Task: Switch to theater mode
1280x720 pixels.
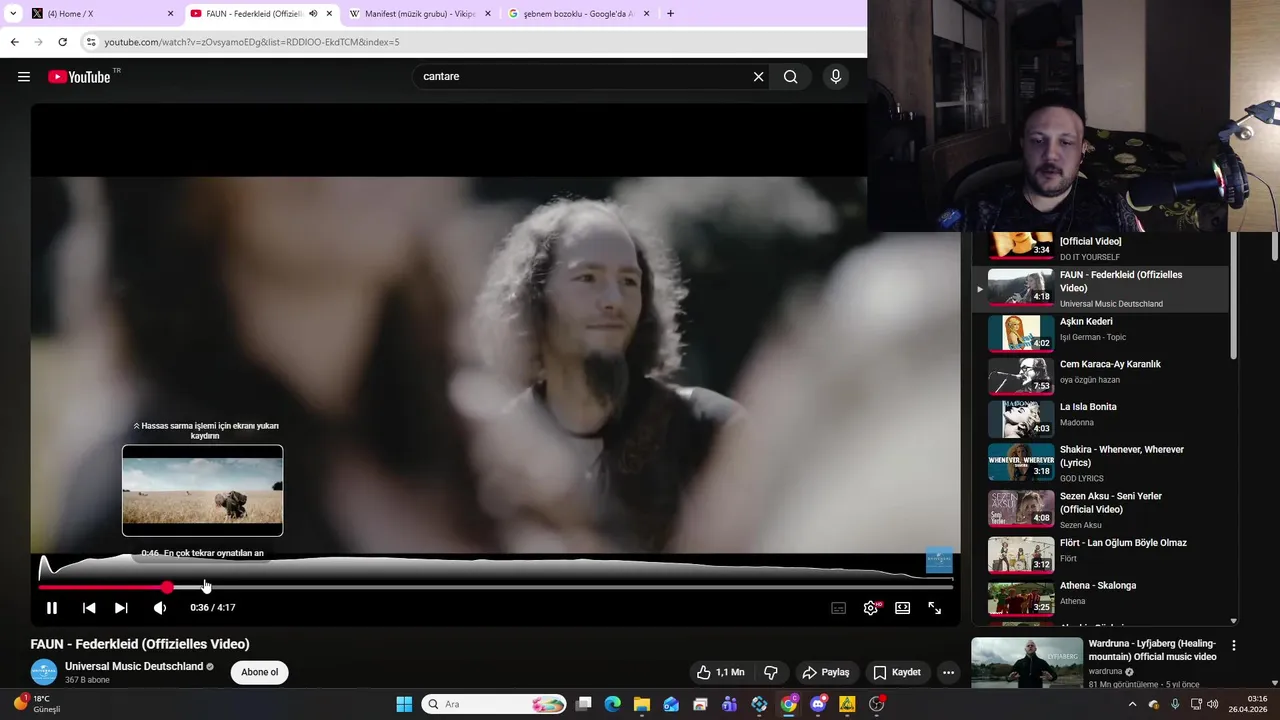Action: click(903, 607)
